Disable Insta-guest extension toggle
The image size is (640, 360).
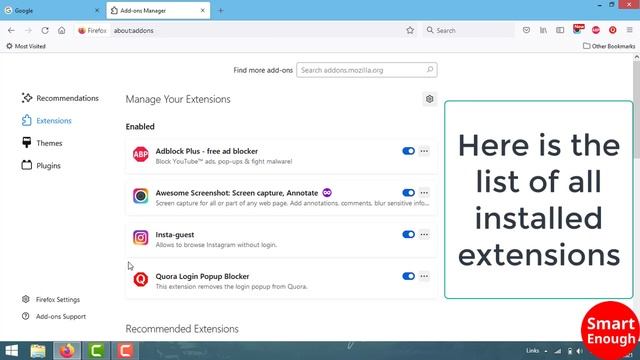click(408, 234)
